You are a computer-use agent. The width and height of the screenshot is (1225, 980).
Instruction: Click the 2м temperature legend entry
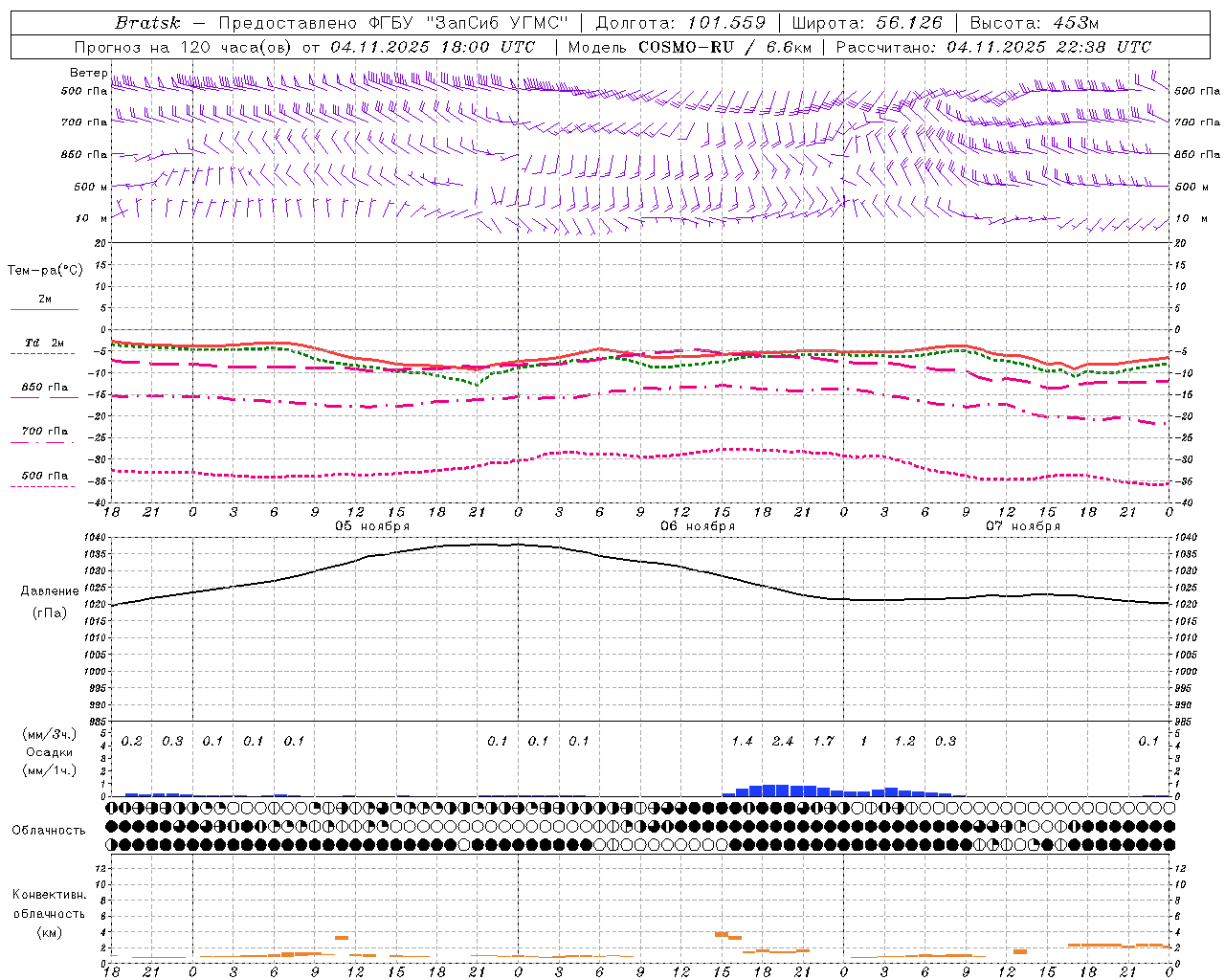click(45, 300)
